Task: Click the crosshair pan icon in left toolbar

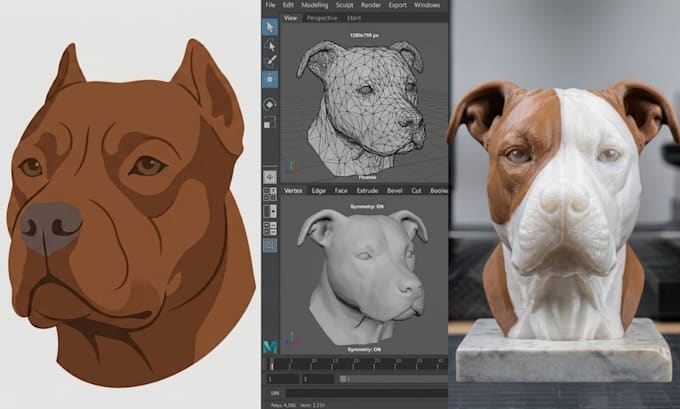Action: [270, 177]
